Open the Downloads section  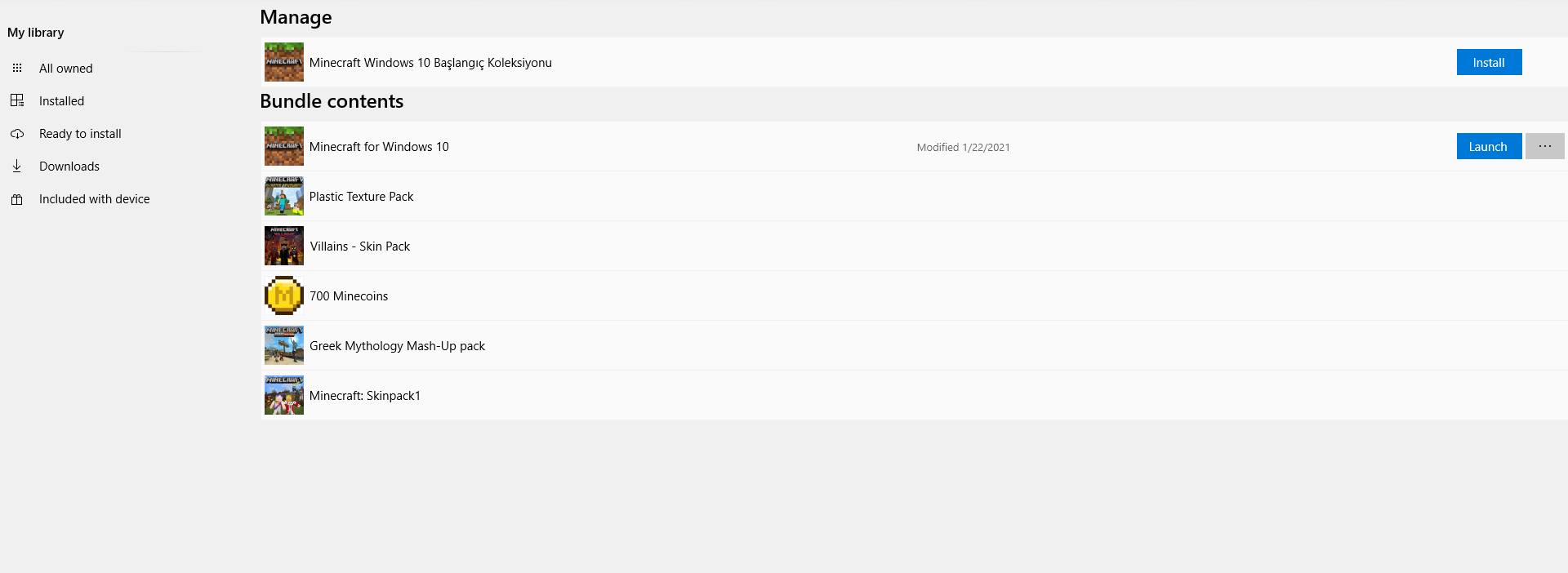point(69,167)
